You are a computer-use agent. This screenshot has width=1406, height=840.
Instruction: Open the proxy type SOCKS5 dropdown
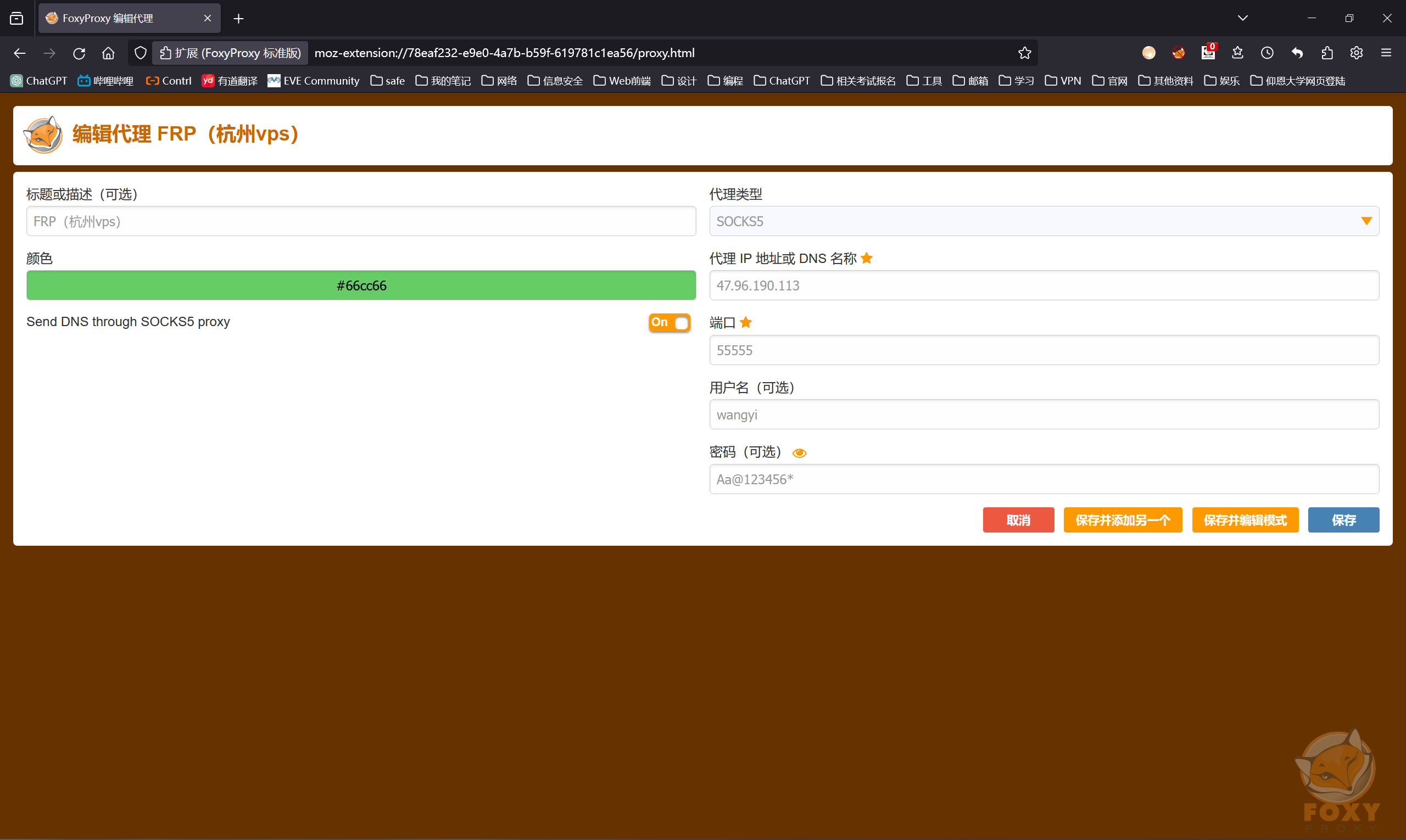[1044, 221]
